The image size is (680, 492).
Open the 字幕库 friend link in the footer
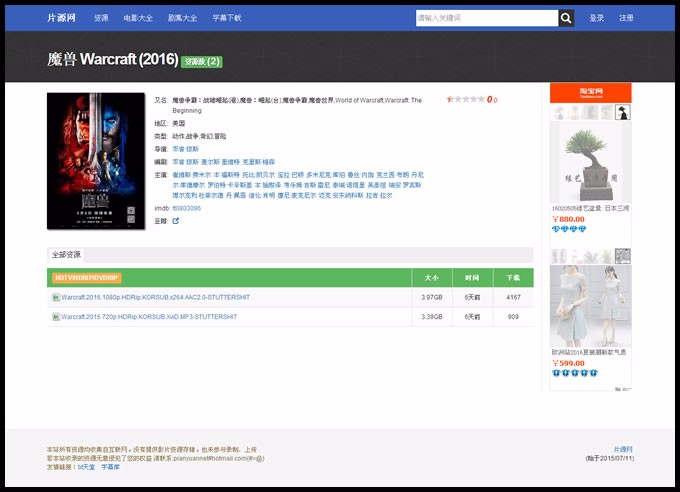click(110, 467)
